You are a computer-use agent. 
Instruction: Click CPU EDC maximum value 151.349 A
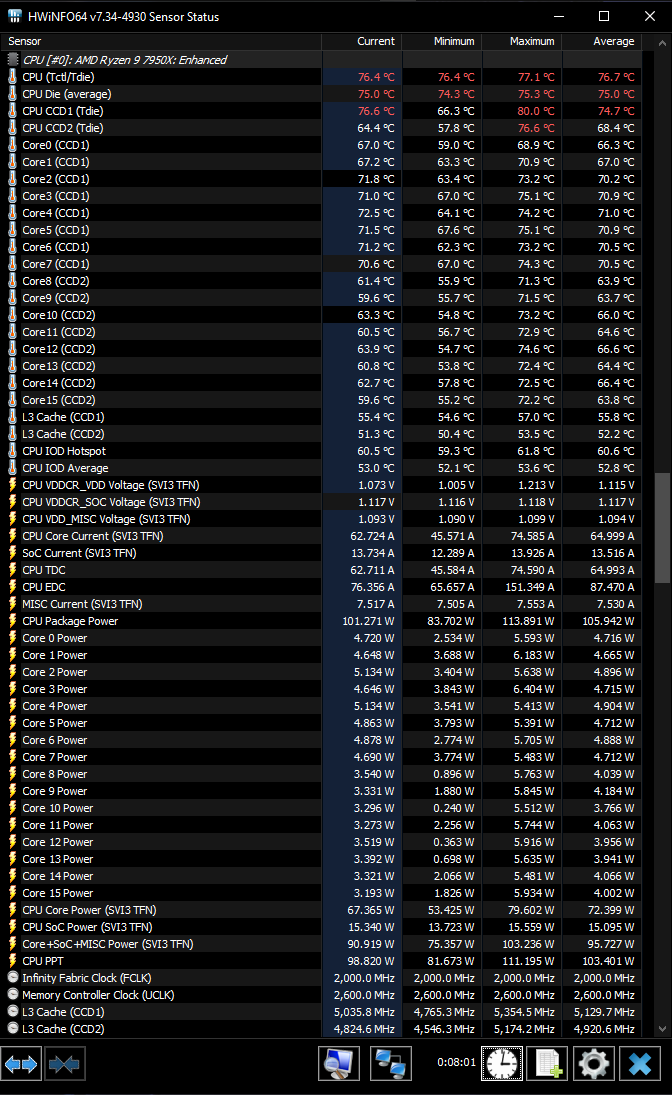click(529, 587)
